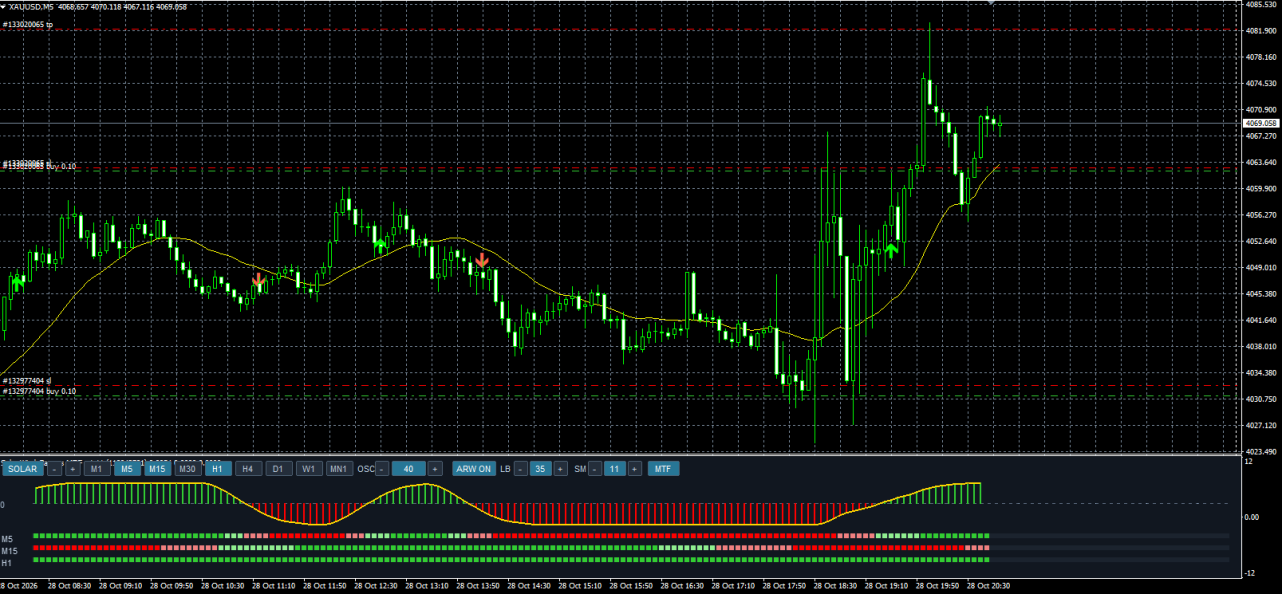1282x594 pixels.
Task: Decrease the SM value with minus
Action: (x=595, y=468)
